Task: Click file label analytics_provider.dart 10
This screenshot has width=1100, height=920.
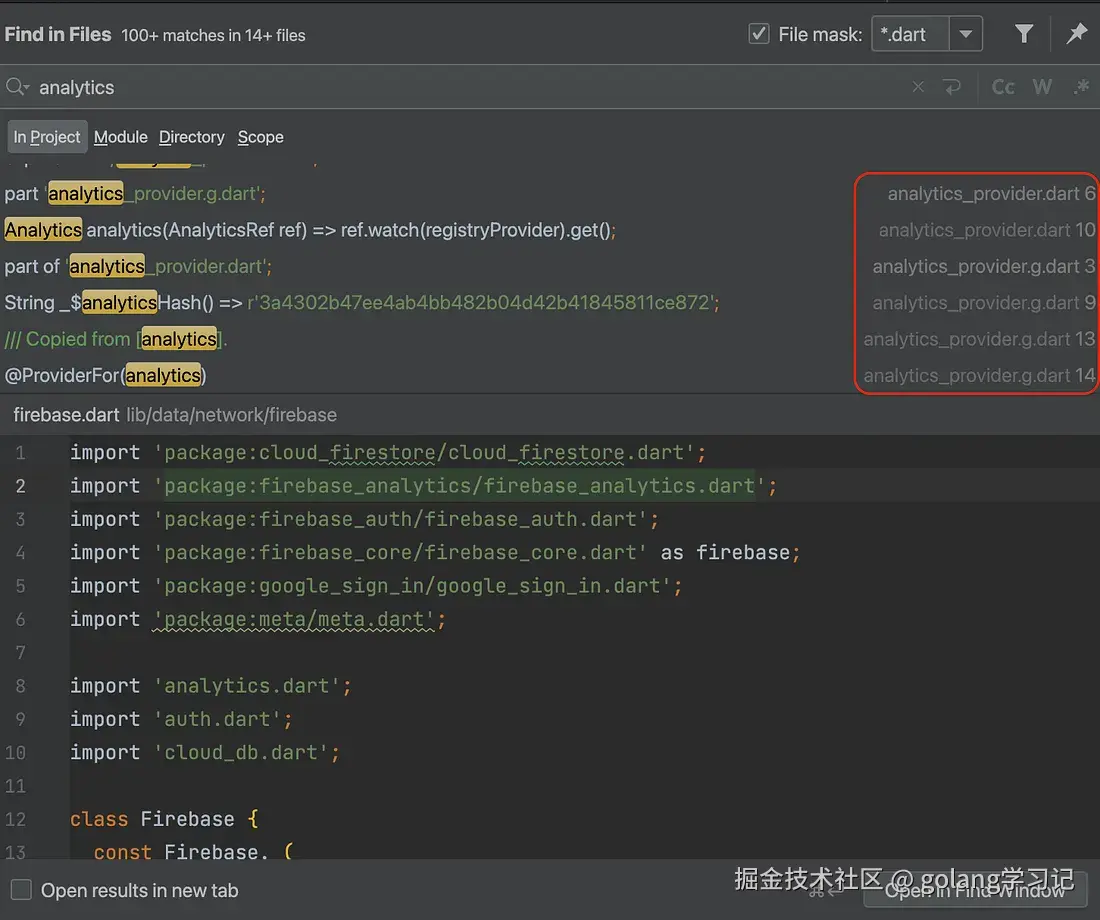Action: 987,230
